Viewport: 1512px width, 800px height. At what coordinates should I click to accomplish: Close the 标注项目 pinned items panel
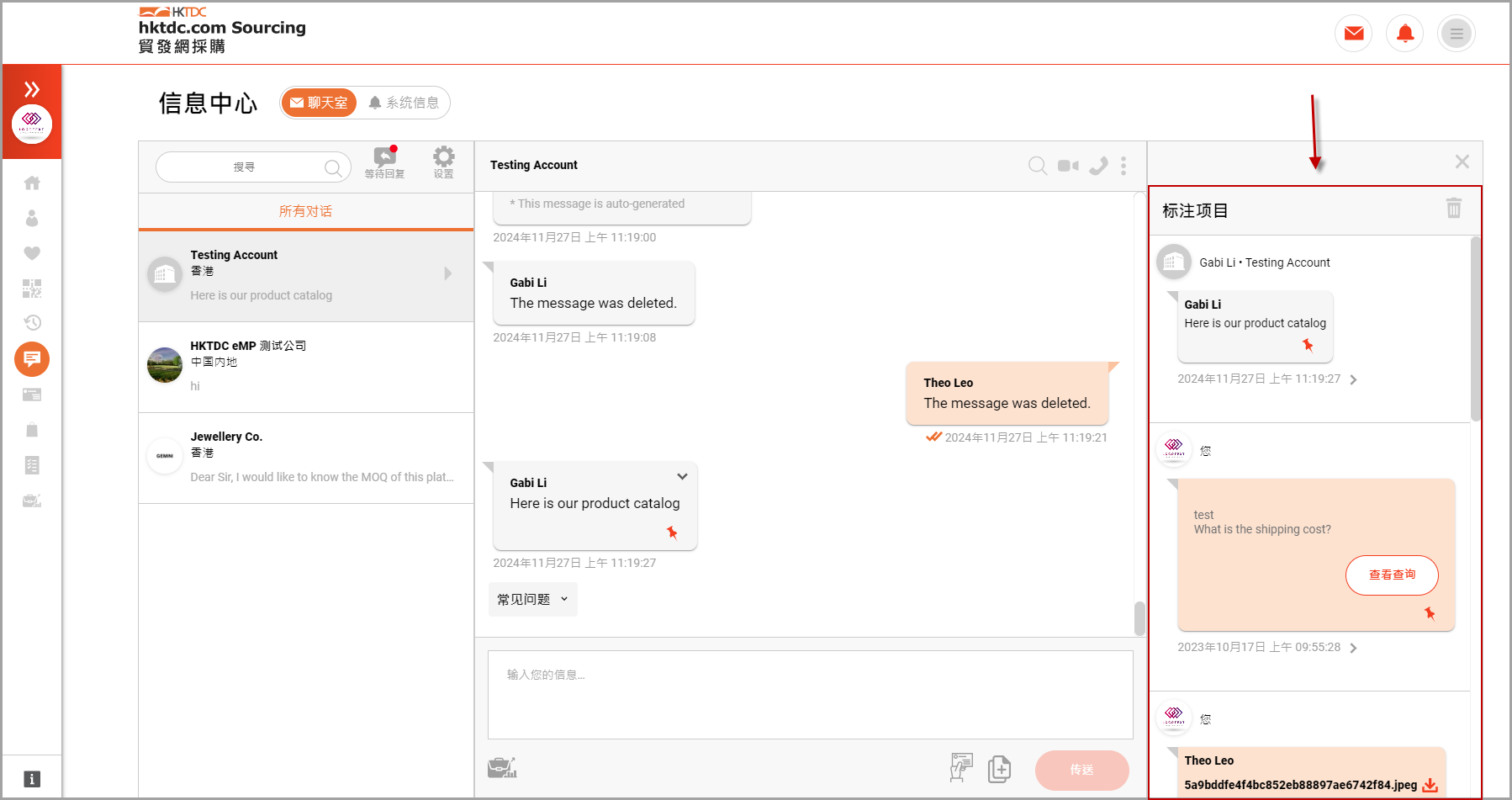click(x=1462, y=162)
